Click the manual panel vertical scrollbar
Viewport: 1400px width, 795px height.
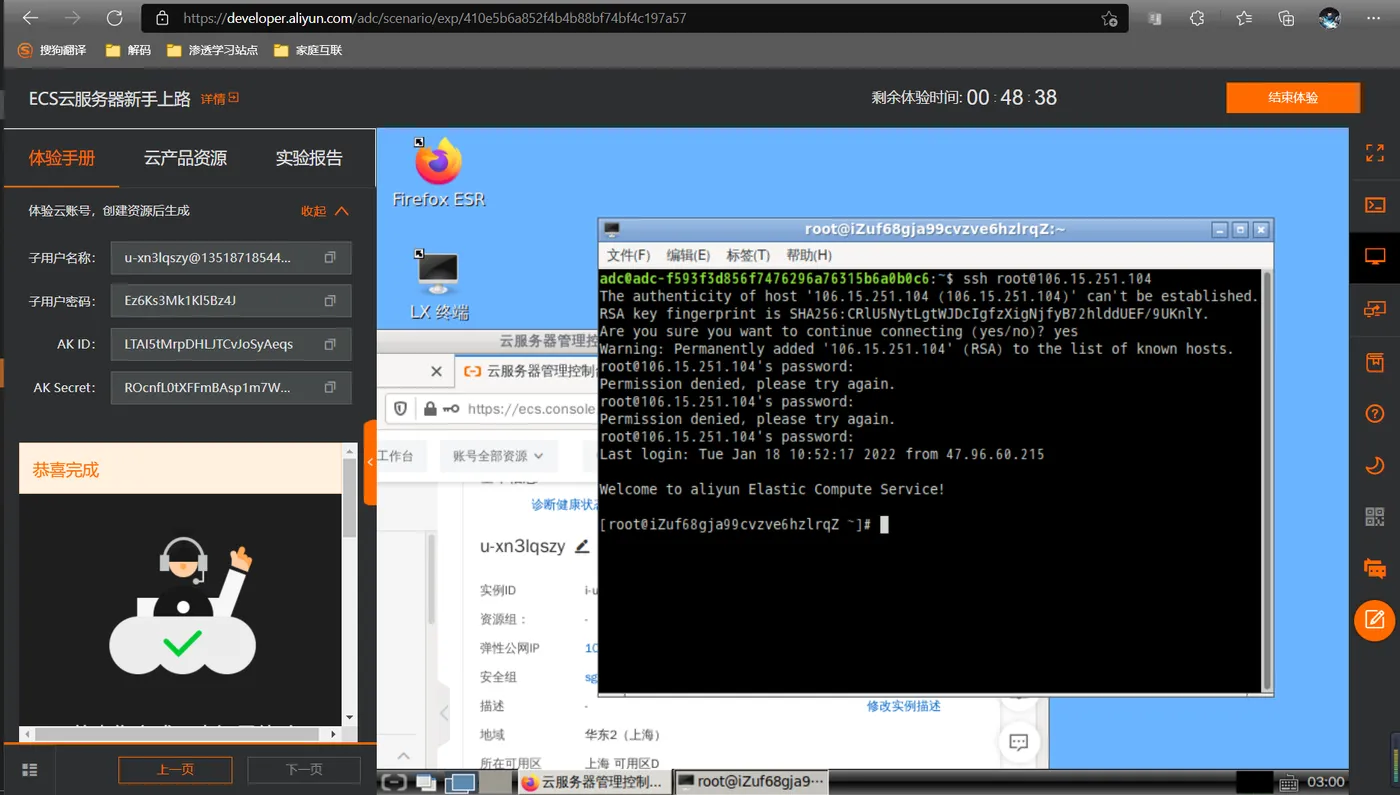pos(349,500)
